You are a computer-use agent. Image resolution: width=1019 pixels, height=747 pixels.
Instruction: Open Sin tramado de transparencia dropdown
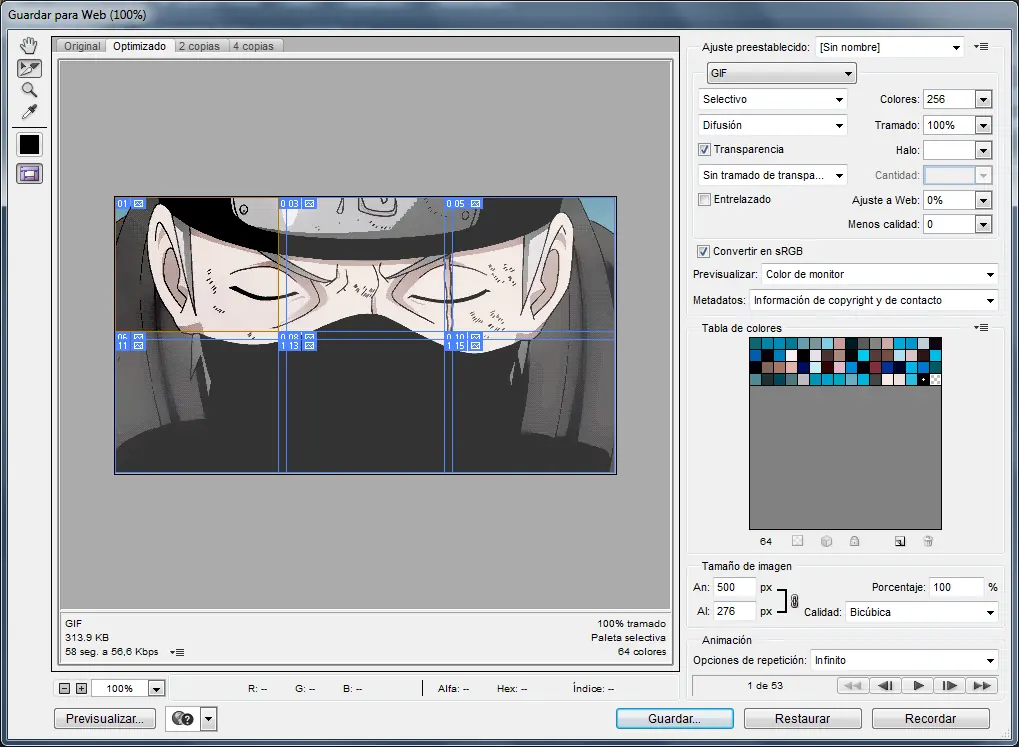coord(773,175)
